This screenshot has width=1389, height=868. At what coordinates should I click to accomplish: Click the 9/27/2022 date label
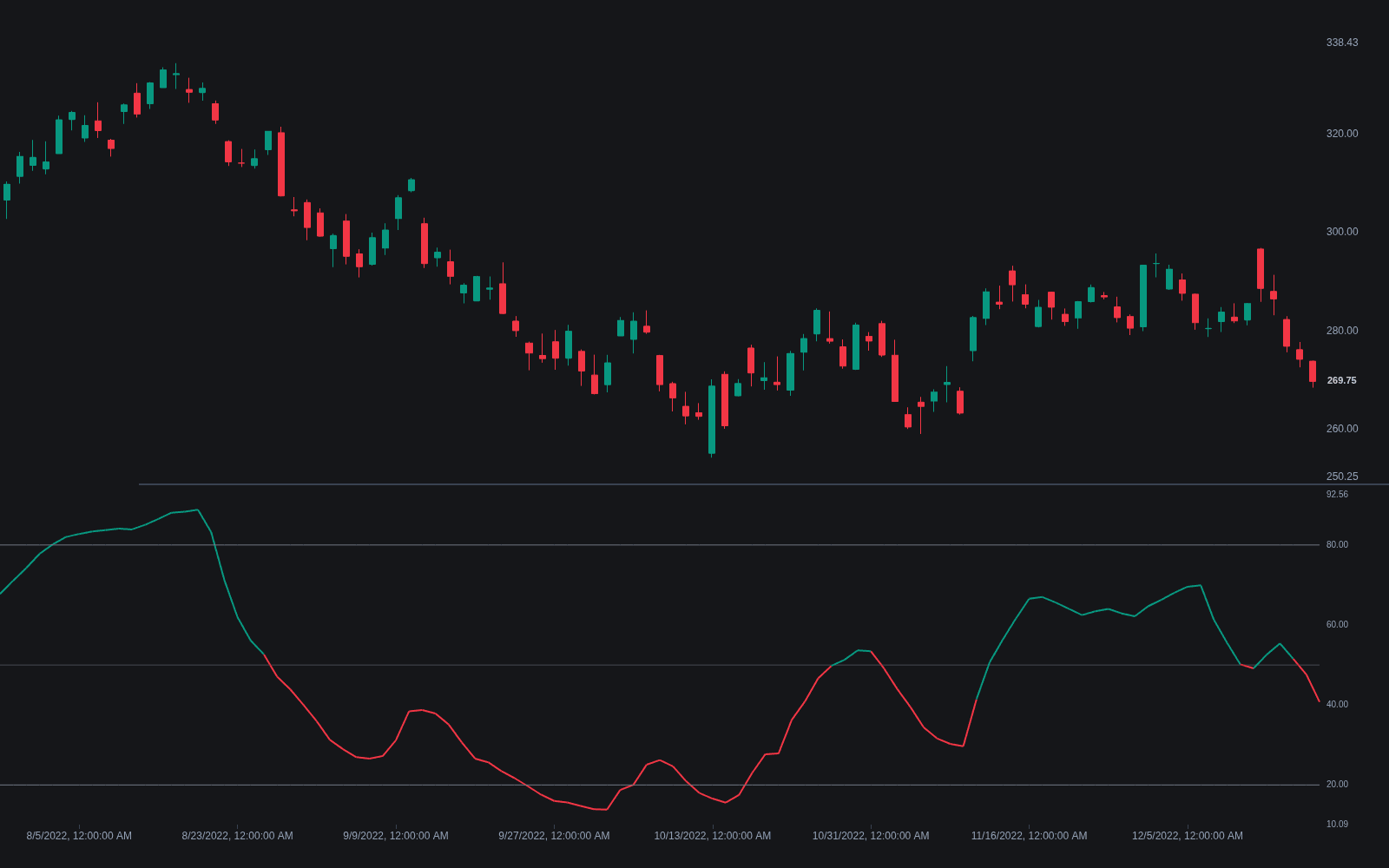point(554,836)
